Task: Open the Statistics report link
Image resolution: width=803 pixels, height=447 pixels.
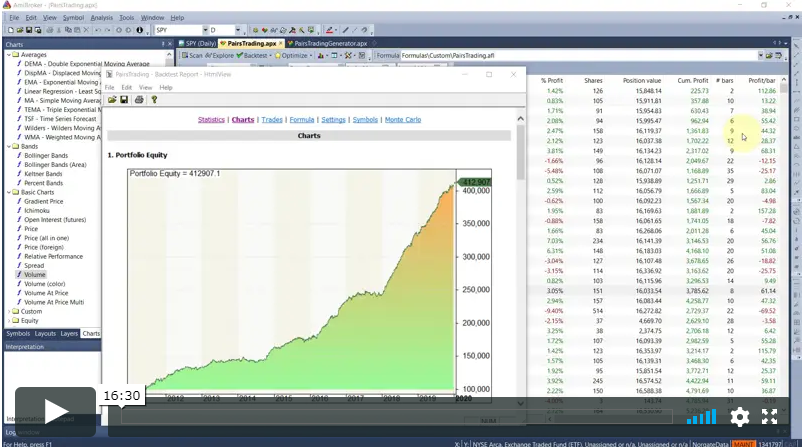Action: point(211,120)
